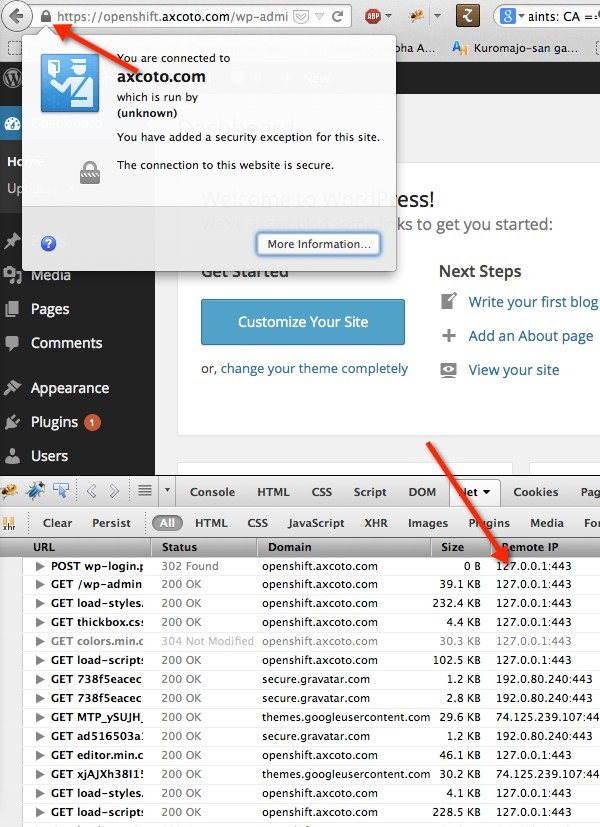Click the Domain column header
This screenshot has height=827, width=600.
click(344, 547)
